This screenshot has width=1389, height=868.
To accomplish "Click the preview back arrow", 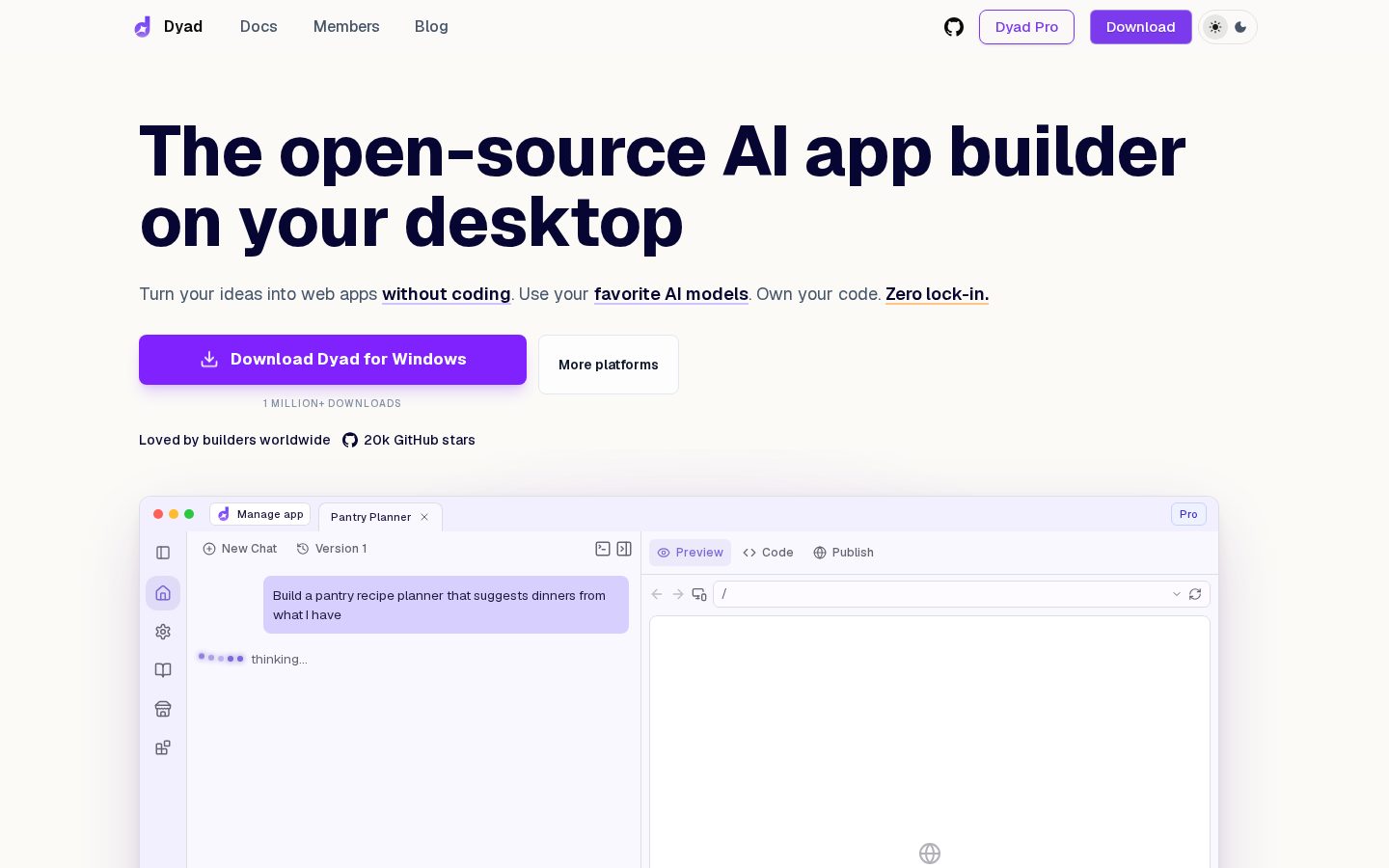I will pyautogui.click(x=657, y=594).
